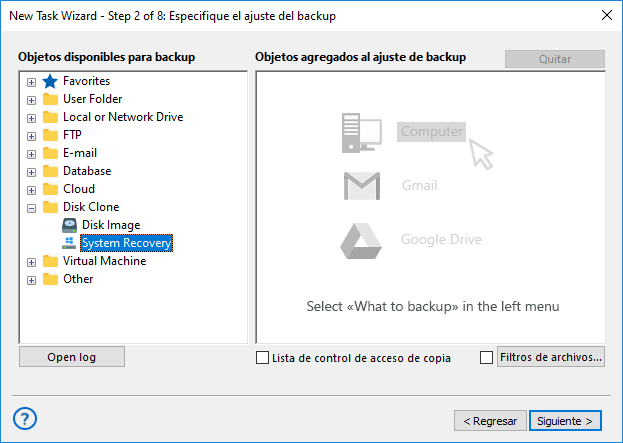This screenshot has width=623, height=443.
Task: Click the Disk Image drive icon
Action: [x=69, y=225]
